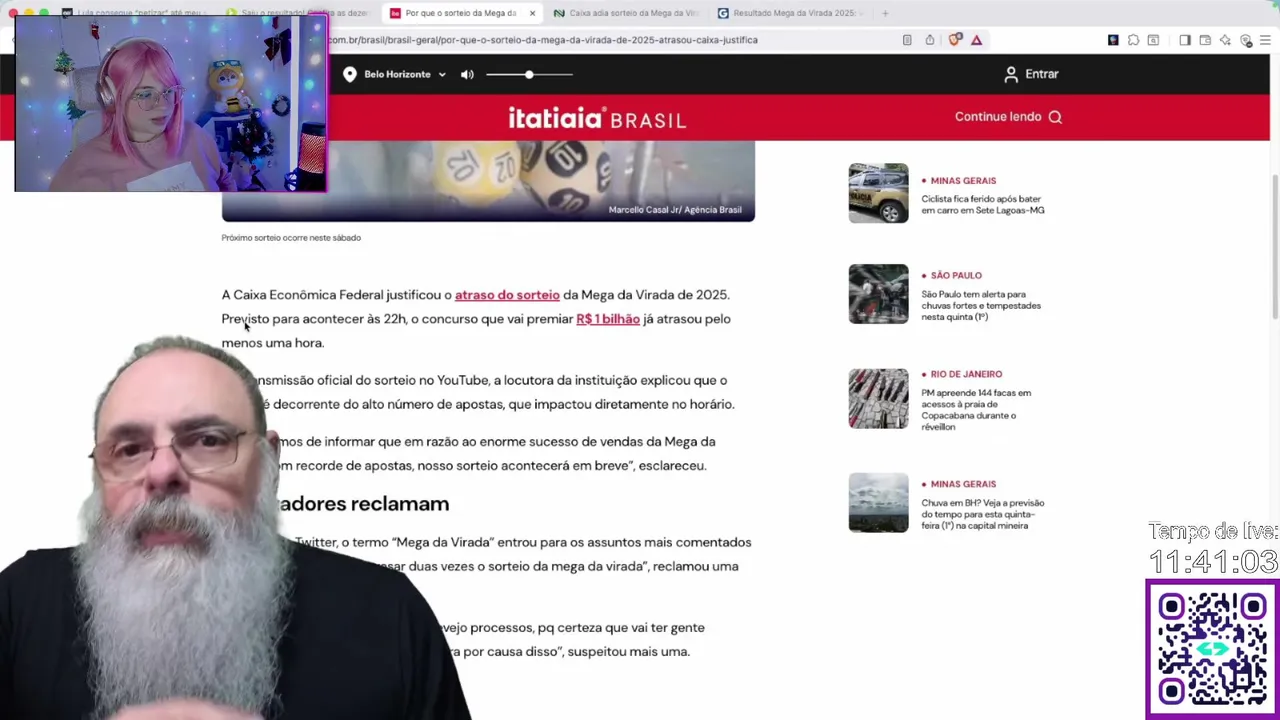
Task: Open reader mode icon in address bar
Action: [x=907, y=40]
